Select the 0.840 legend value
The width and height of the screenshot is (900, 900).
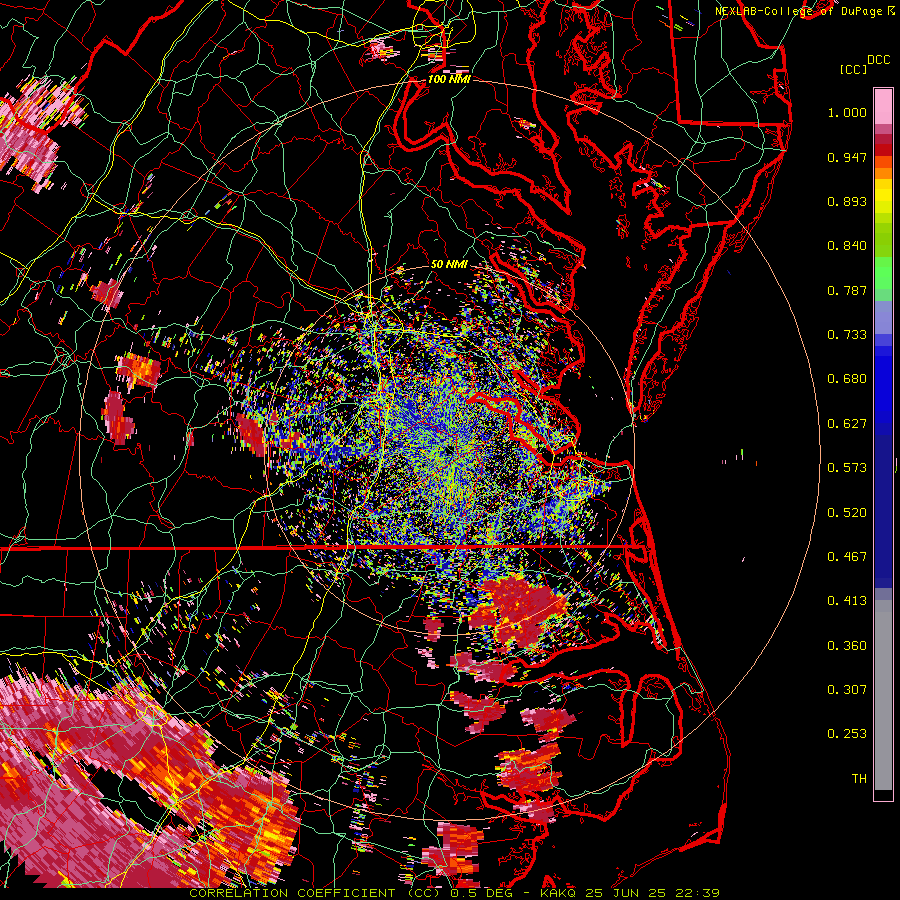point(847,246)
